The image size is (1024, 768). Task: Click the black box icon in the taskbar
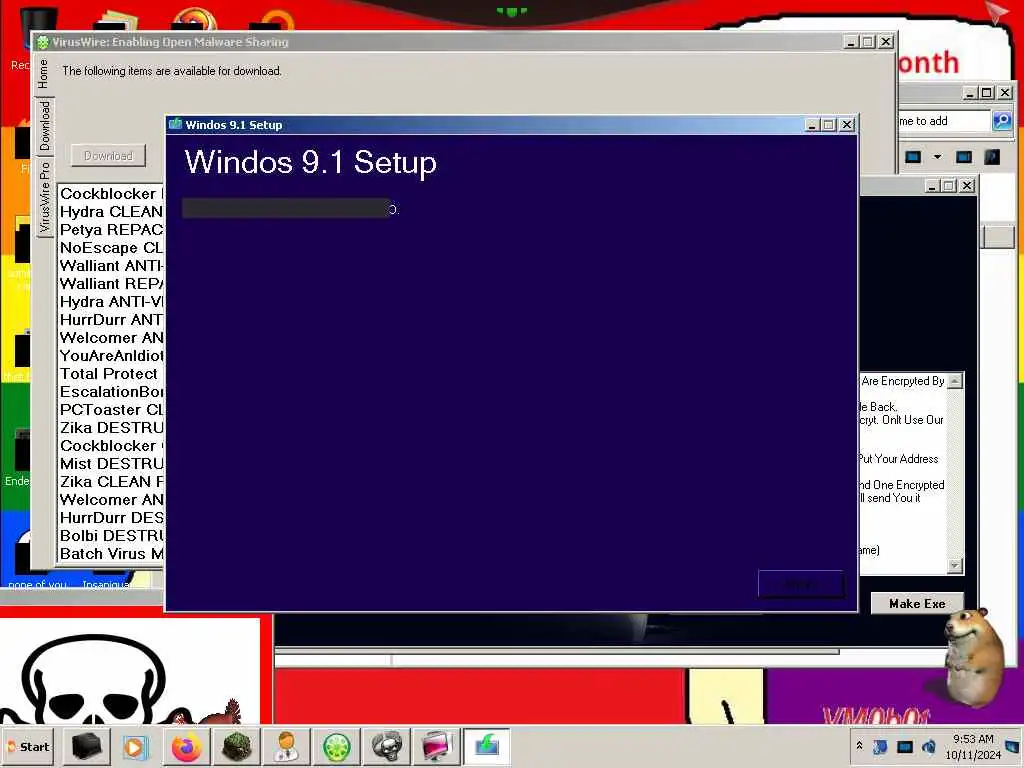point(86,746)
